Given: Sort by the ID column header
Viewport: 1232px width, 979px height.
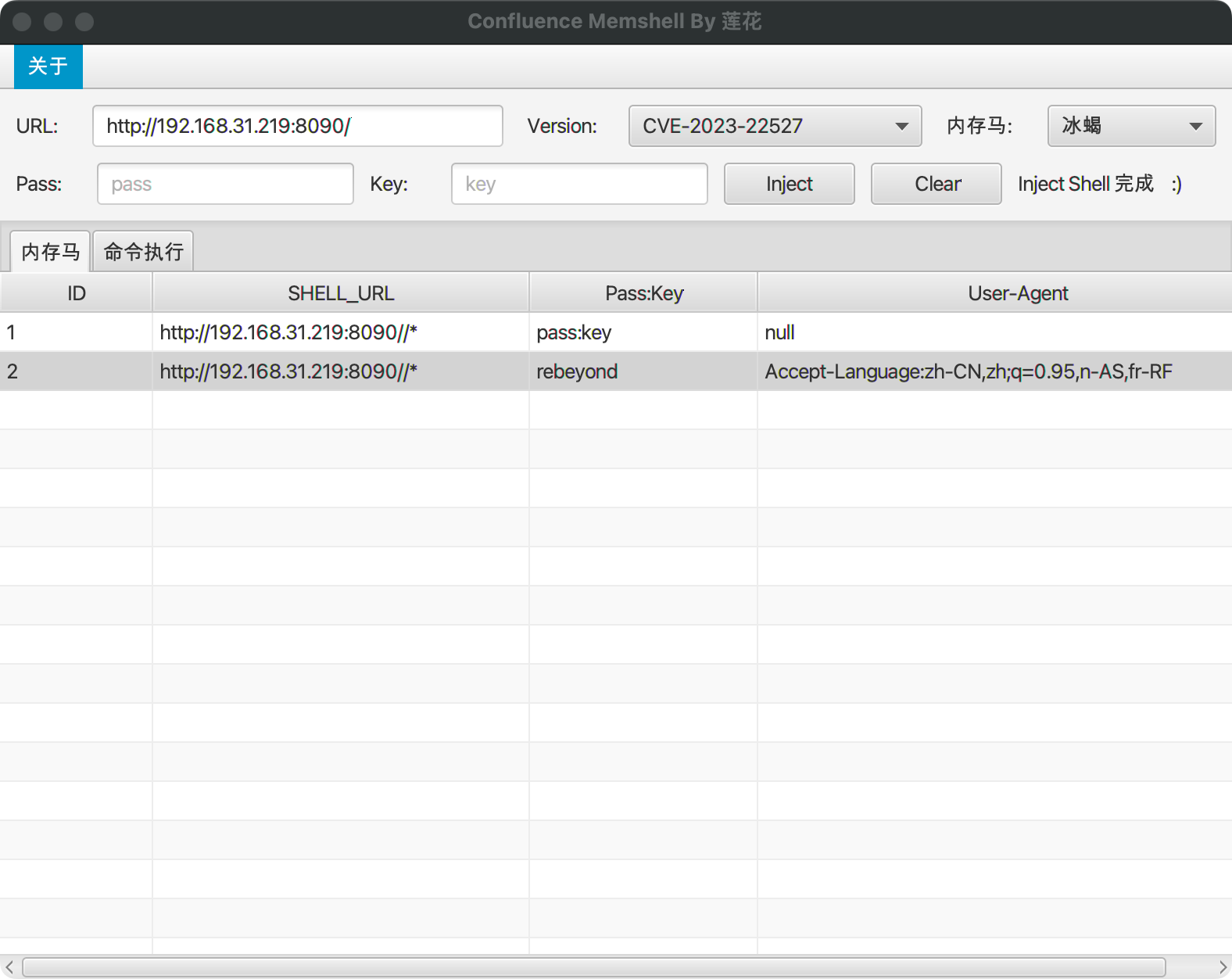Looking at the screenshot, I should pos(76,293).
